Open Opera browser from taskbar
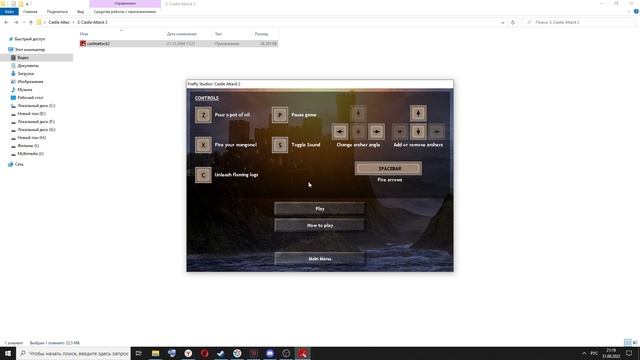 pos(204,353)
